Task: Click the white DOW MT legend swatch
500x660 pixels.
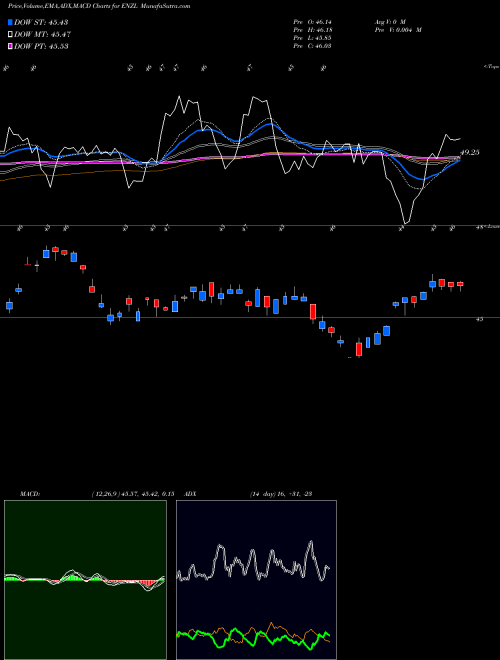Action: coord(11,35)
